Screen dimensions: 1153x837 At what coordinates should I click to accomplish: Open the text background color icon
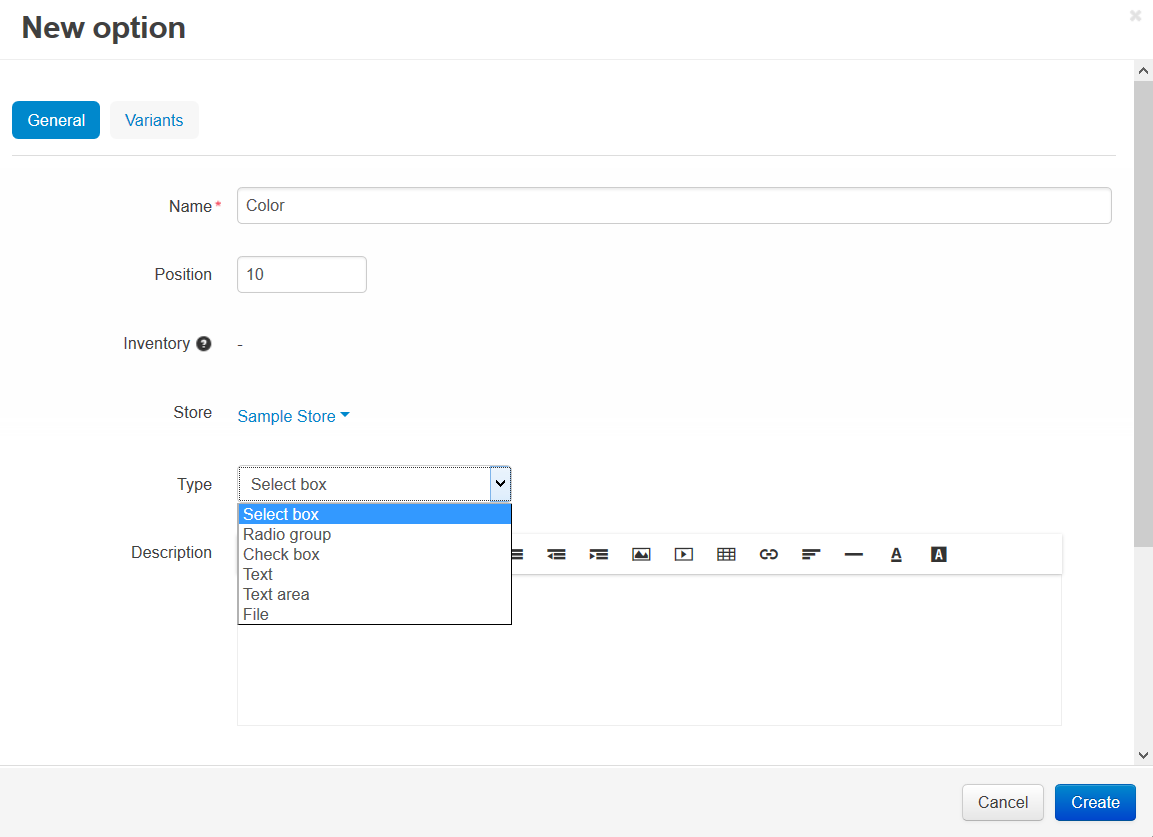pyautogui.click(x=938, y=555)
